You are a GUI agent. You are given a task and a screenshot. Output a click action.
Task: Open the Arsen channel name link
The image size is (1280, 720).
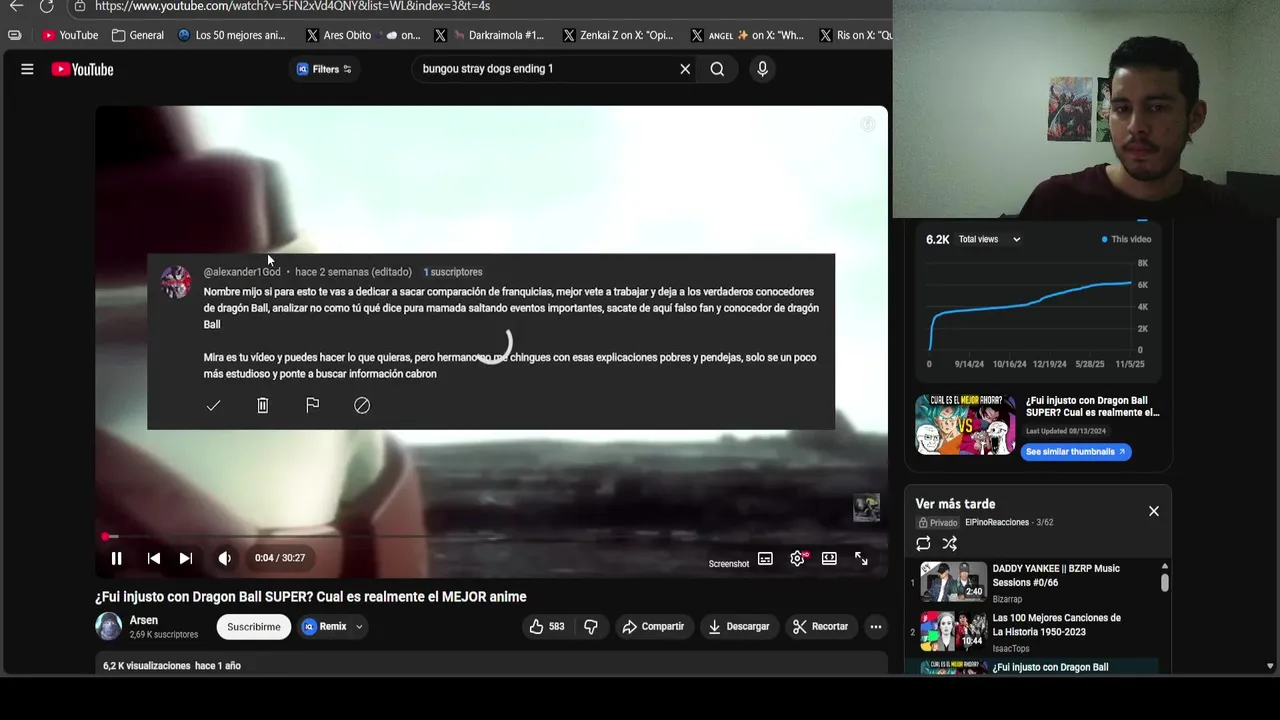[143, 620]
